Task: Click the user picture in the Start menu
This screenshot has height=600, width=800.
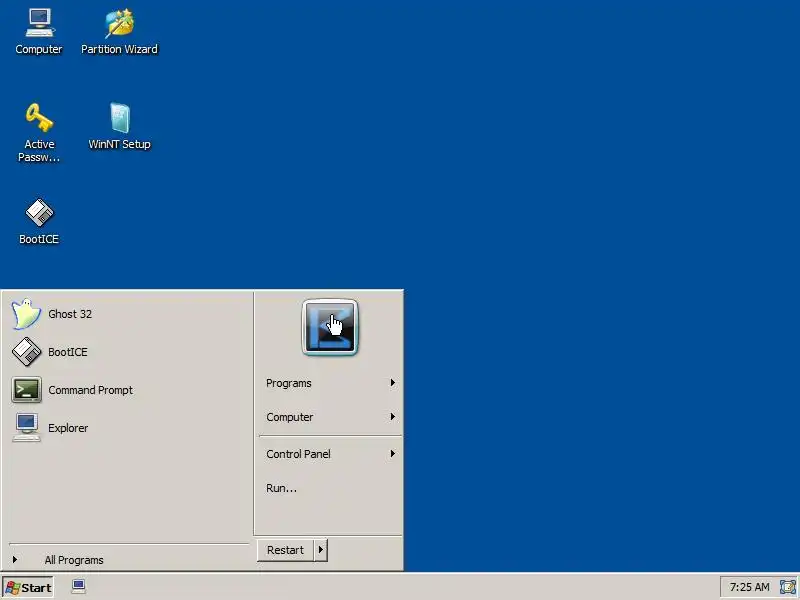Action: coord(330,327)
